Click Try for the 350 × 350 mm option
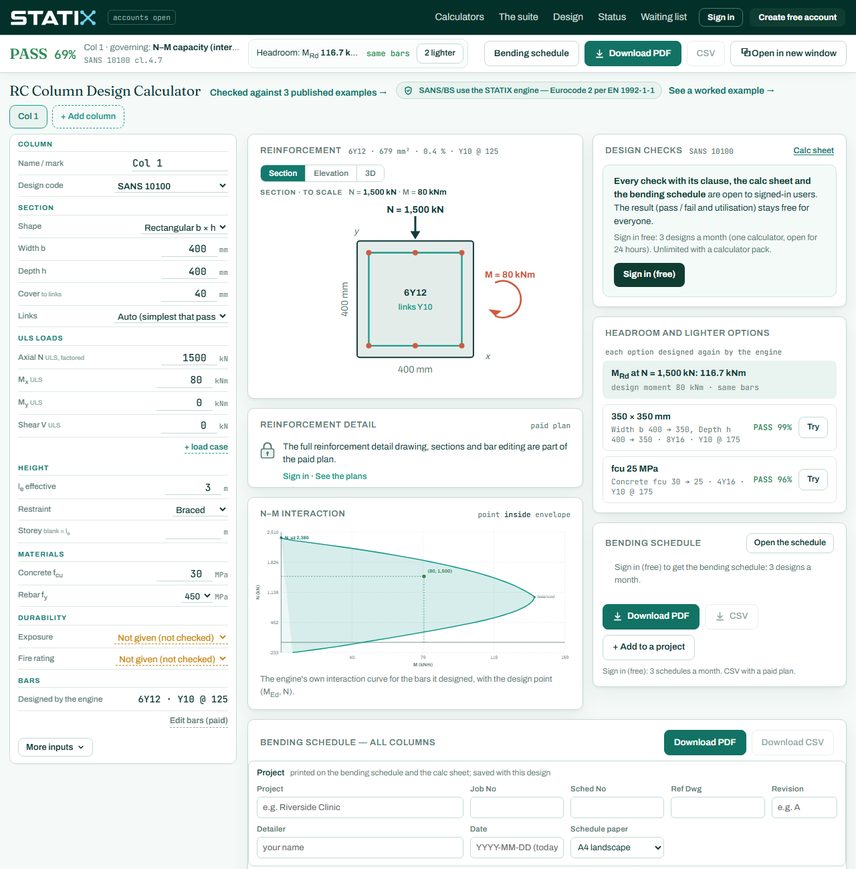 (x=813, y=427)
